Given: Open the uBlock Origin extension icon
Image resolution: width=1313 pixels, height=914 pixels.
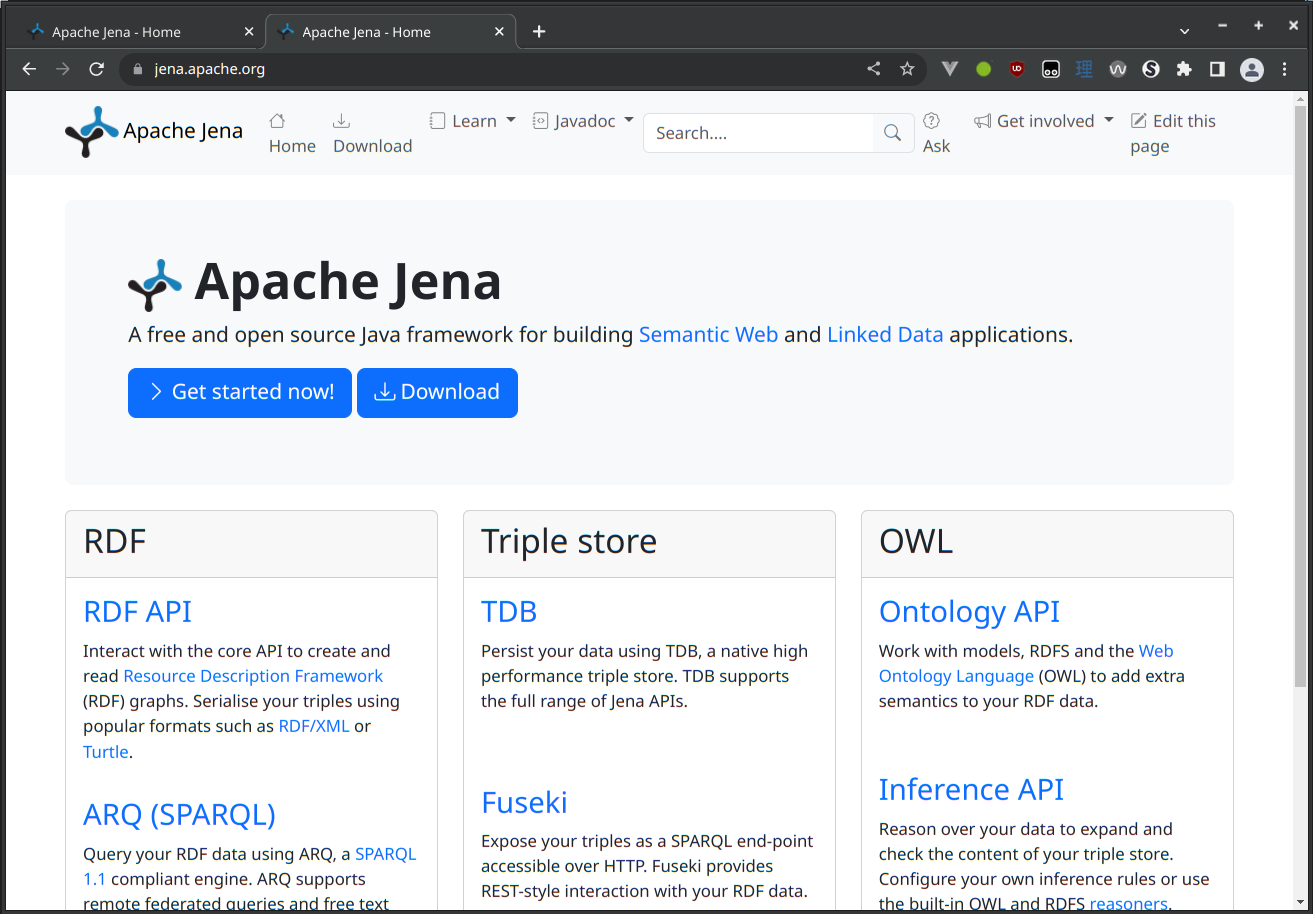Looking at the screenshot, I should point(1017,69).
